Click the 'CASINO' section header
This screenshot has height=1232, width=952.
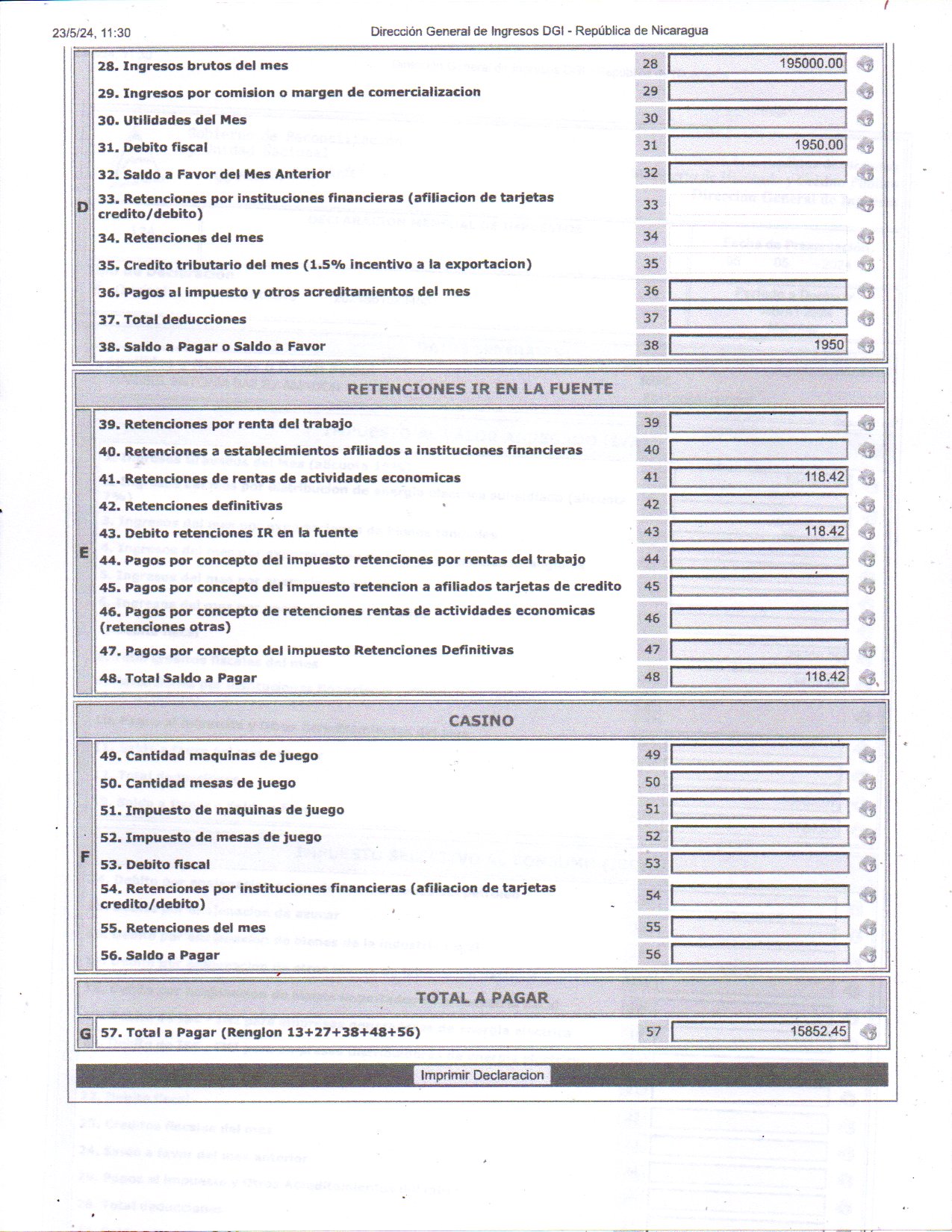481,721
